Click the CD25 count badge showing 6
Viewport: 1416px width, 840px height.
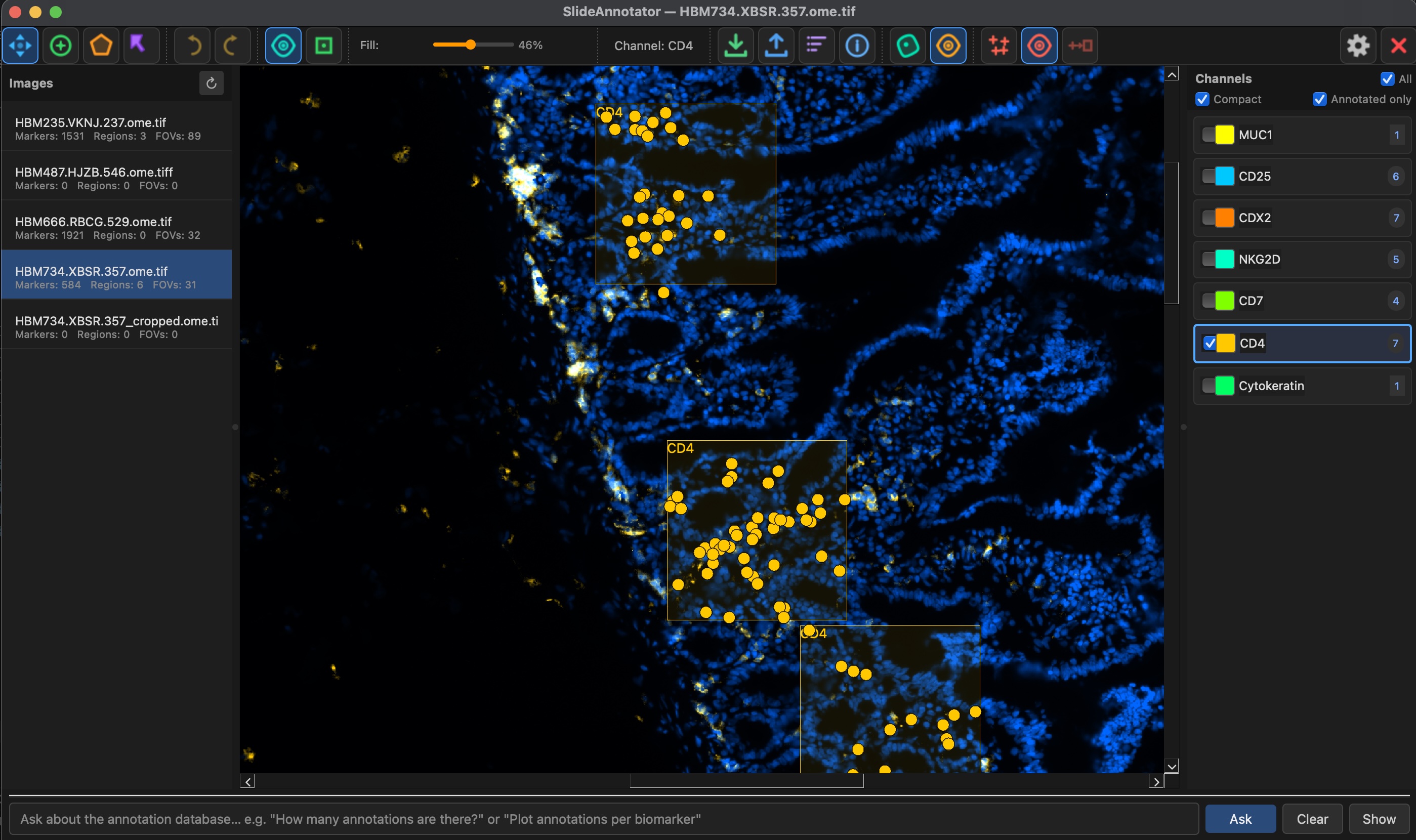click(1396, 176)
